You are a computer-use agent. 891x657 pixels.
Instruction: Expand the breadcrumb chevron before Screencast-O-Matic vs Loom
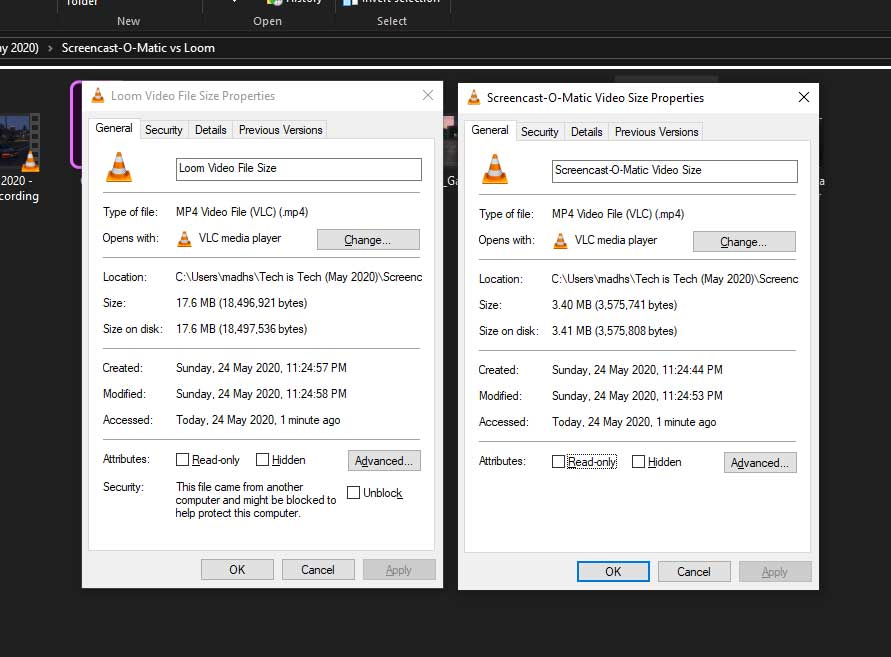(x=50, y=48)
